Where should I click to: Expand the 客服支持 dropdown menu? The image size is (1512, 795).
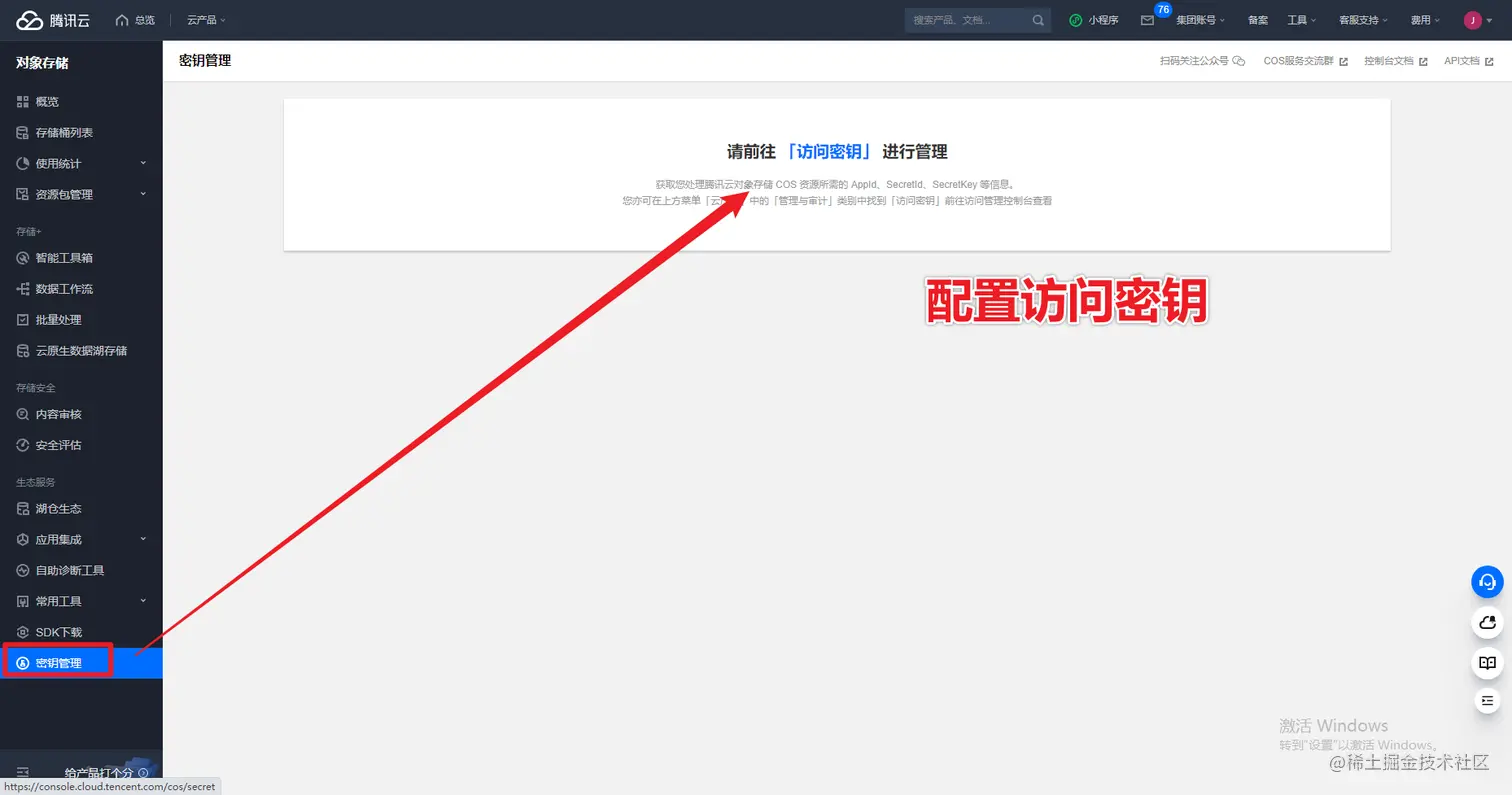[1363, 20]
